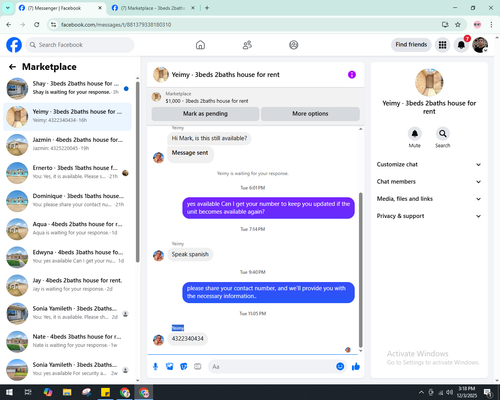Choose a GIF from the GIF icon

(x=198, y=367)
